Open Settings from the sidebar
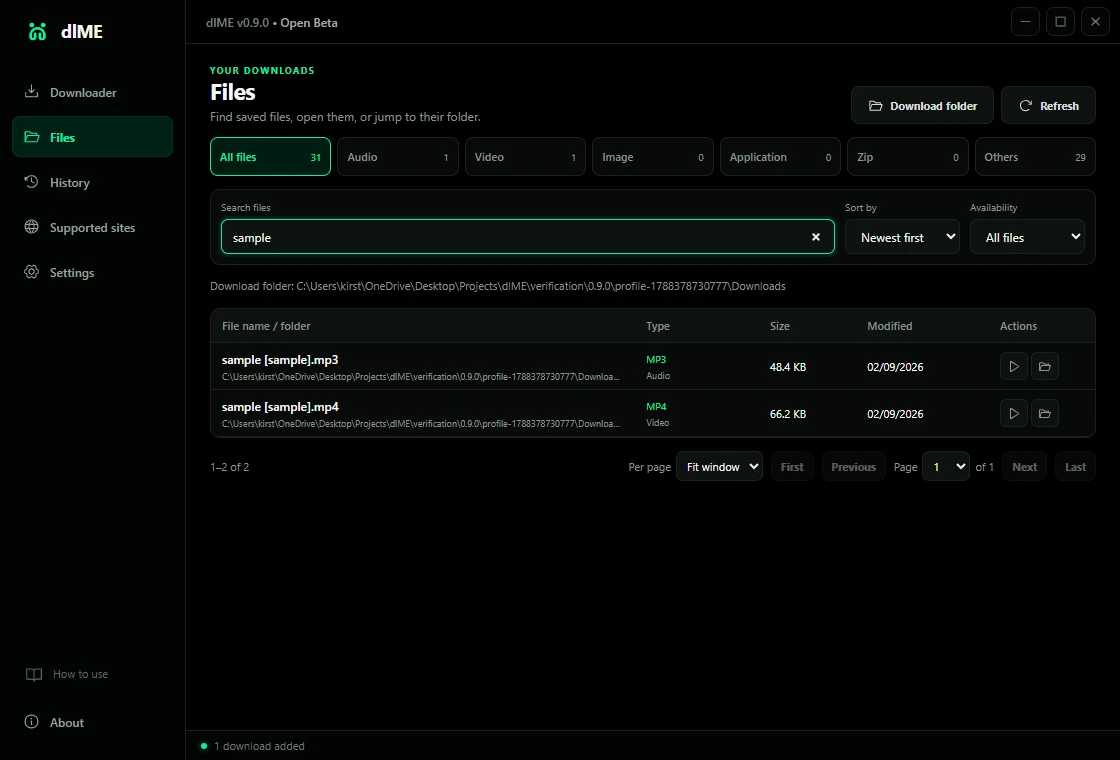The width and height of the screenshot is (1120, 760). 92,272
